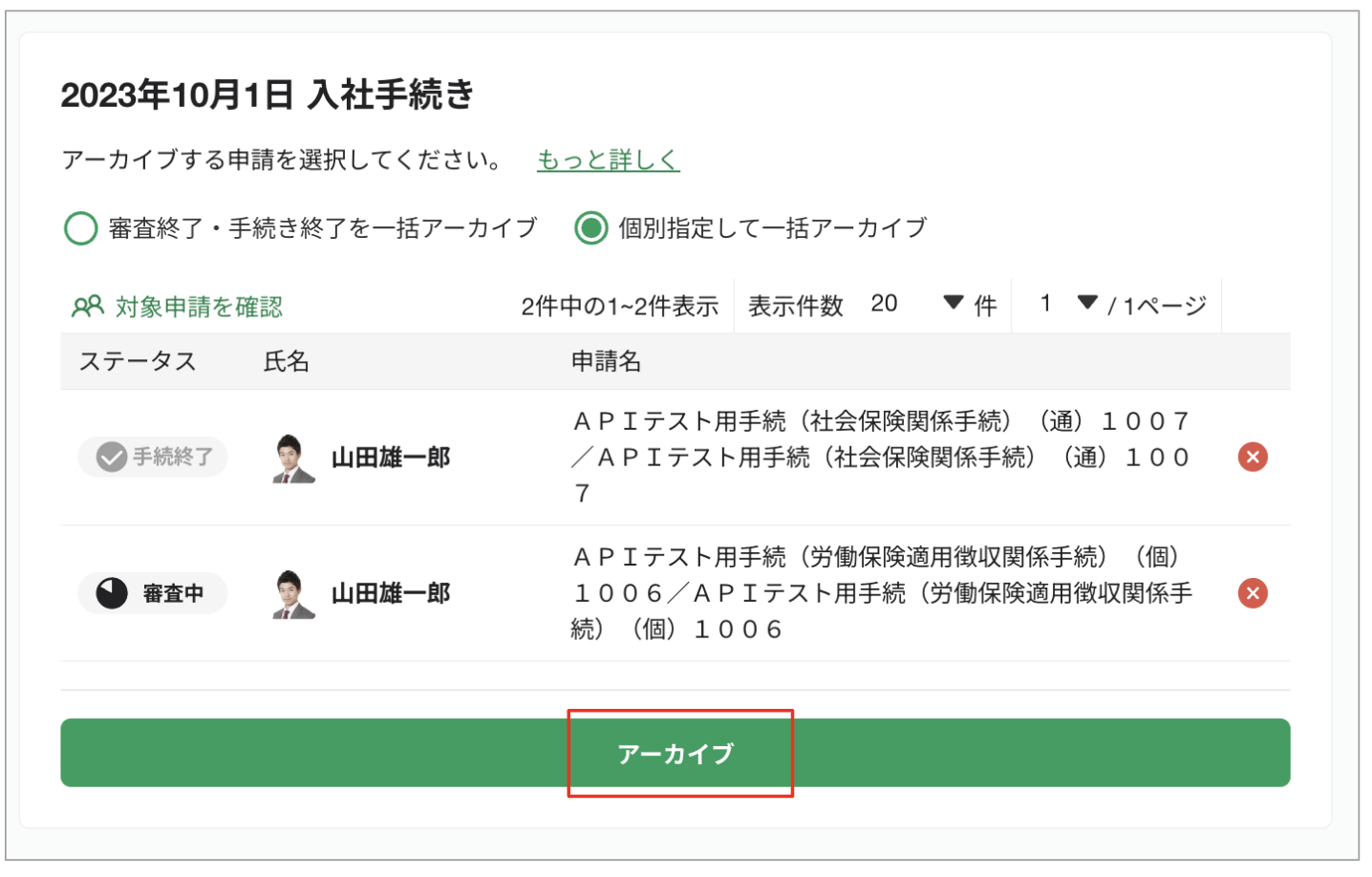
Task: Click the 審査中 status badge
Action: (153, 593)
